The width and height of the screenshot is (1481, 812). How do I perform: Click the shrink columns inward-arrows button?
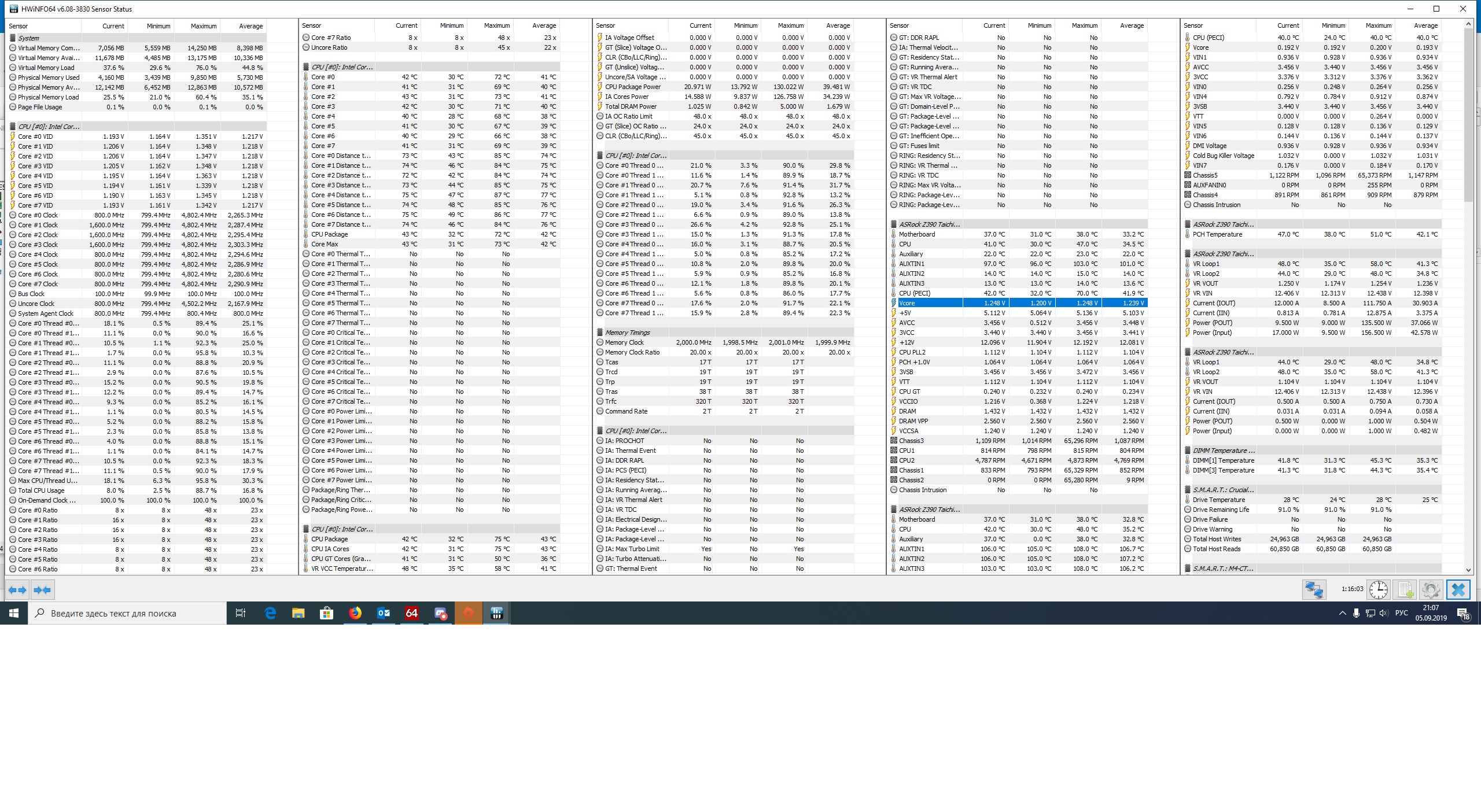pos(42,590)
